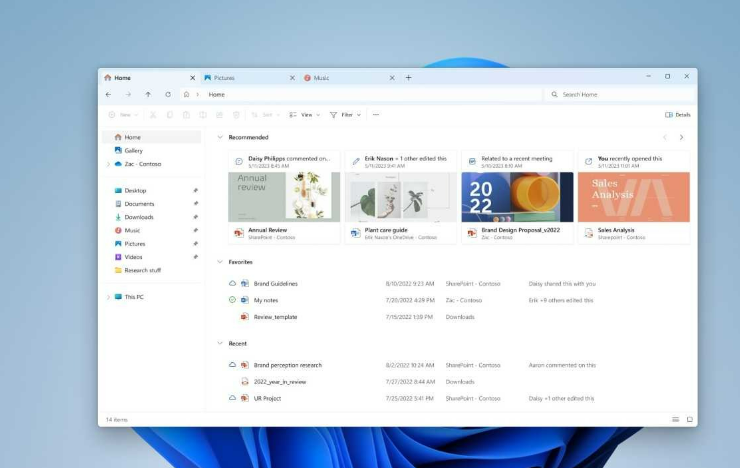Image resolution: width=740 pixels, height=468 pixels.
Task: Close the Pictures tab
Action: click(x=292, y=78)
